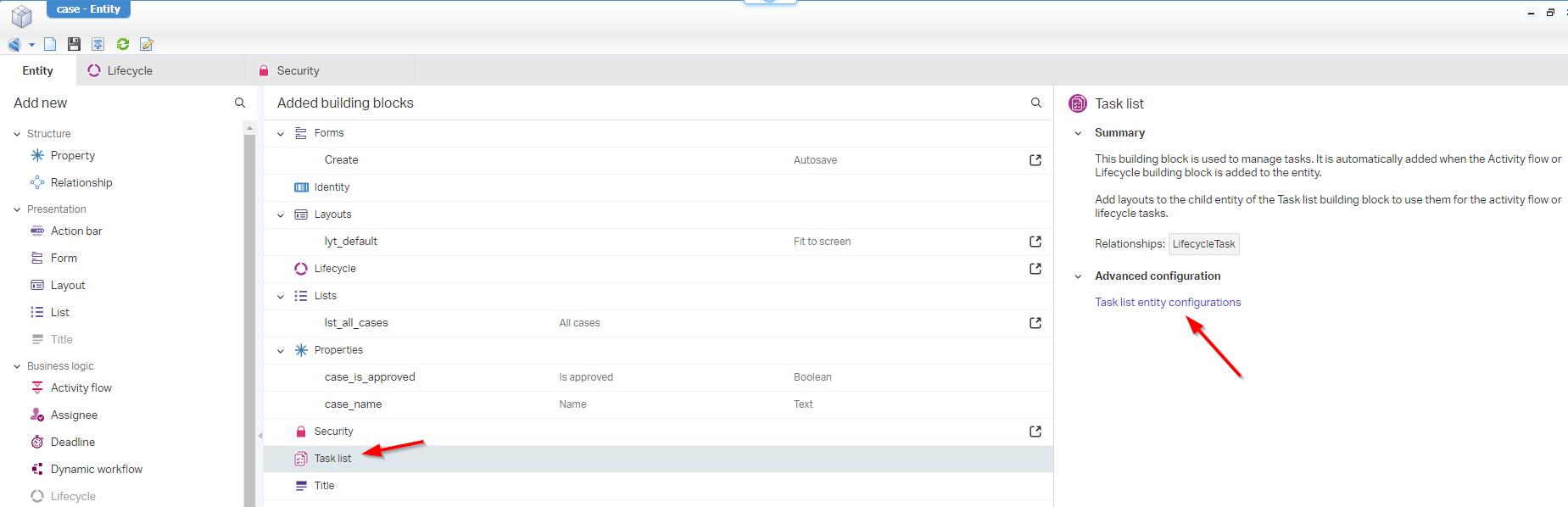Search the Added building blocks panel
The image size is (1568, 507).
pos(1035,103)
